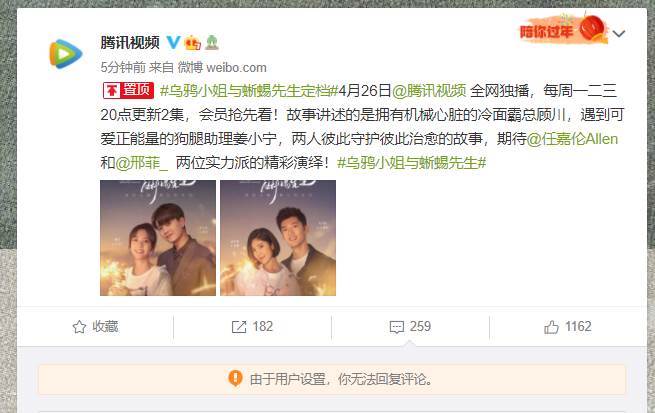Open comments icon showing 259
The height and width of the screenshot is (413, 655).
[x=396, y=327]
